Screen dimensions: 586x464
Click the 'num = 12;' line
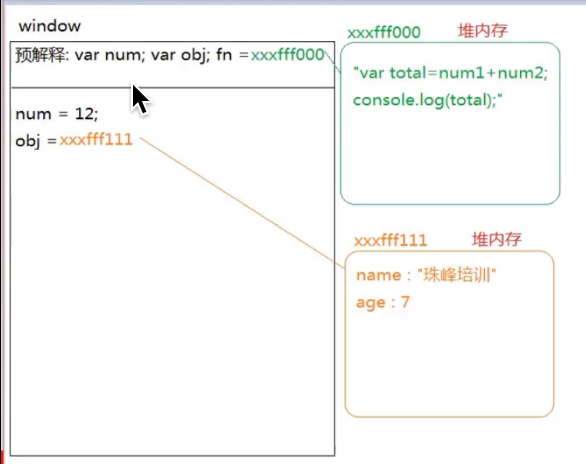point(57,114)
